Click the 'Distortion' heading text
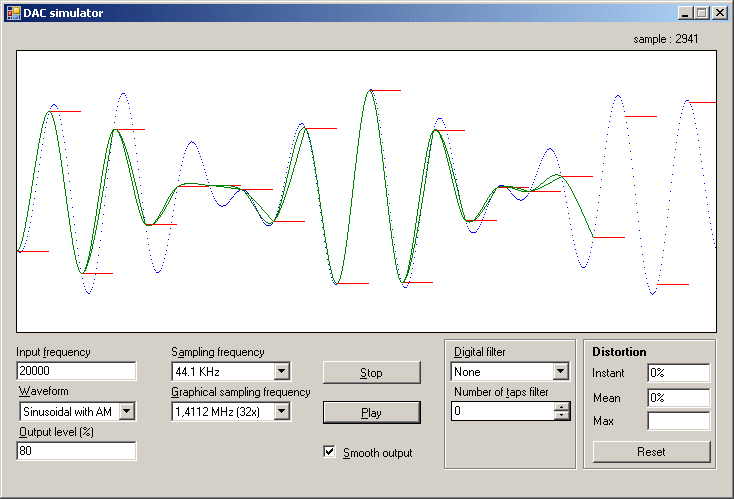 (x=619, y=352)
